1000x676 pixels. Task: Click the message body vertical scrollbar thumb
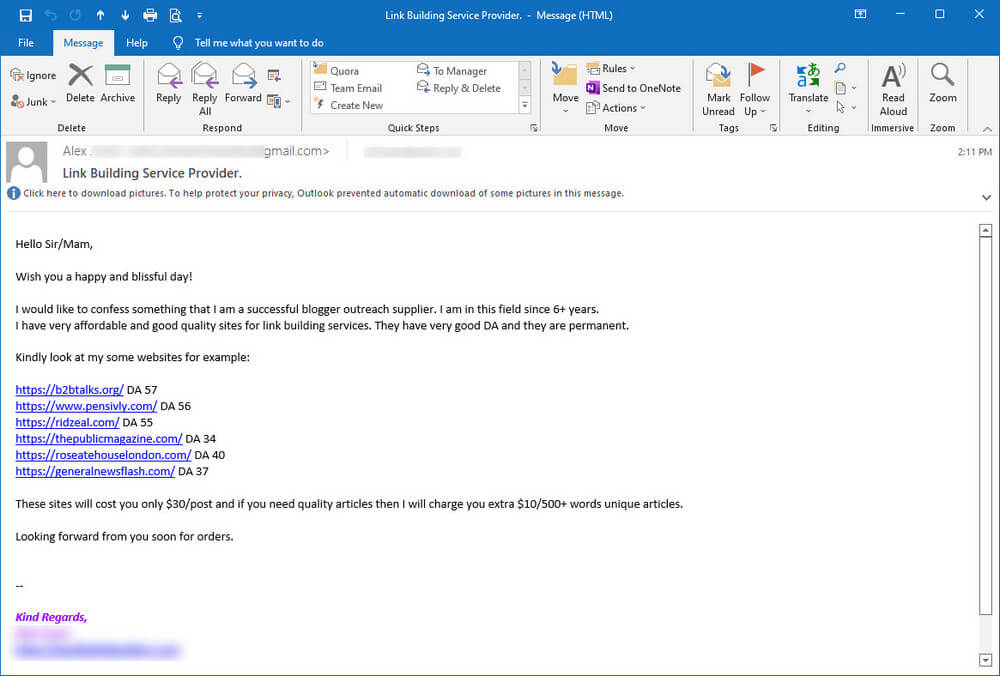[985, 426]
